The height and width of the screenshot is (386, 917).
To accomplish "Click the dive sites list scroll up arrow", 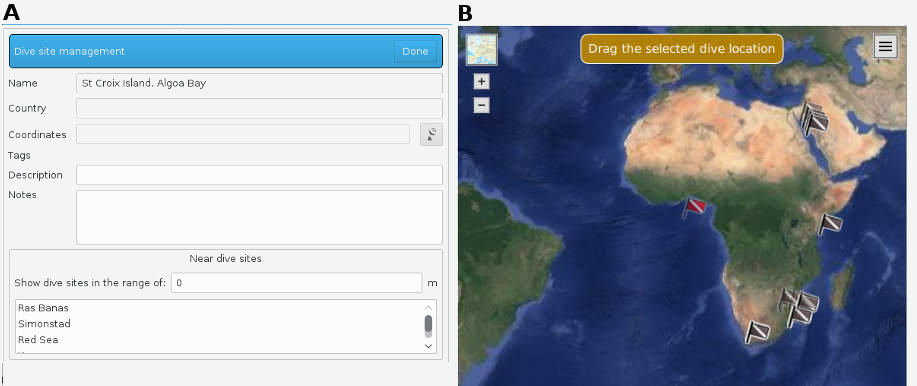I will [x=428, y=308].
